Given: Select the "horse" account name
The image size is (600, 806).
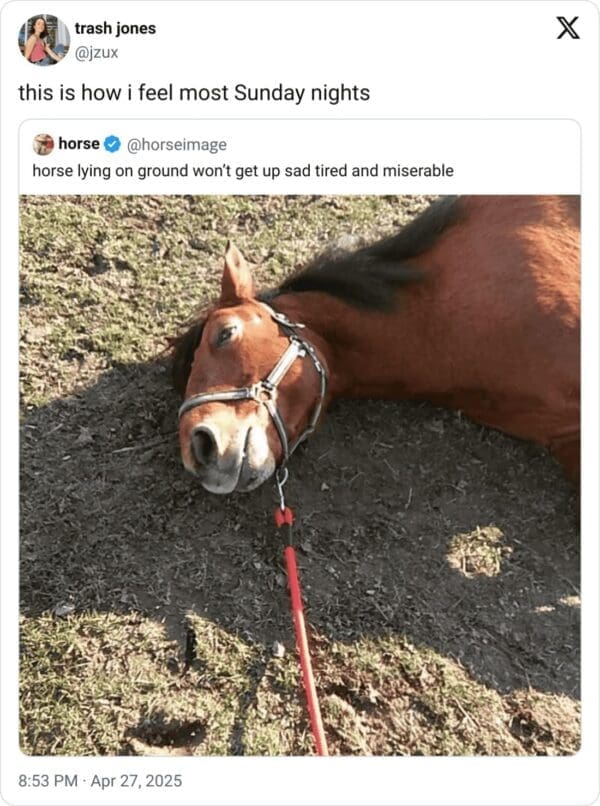Looking at the screenshot, I should pos(79,145).
